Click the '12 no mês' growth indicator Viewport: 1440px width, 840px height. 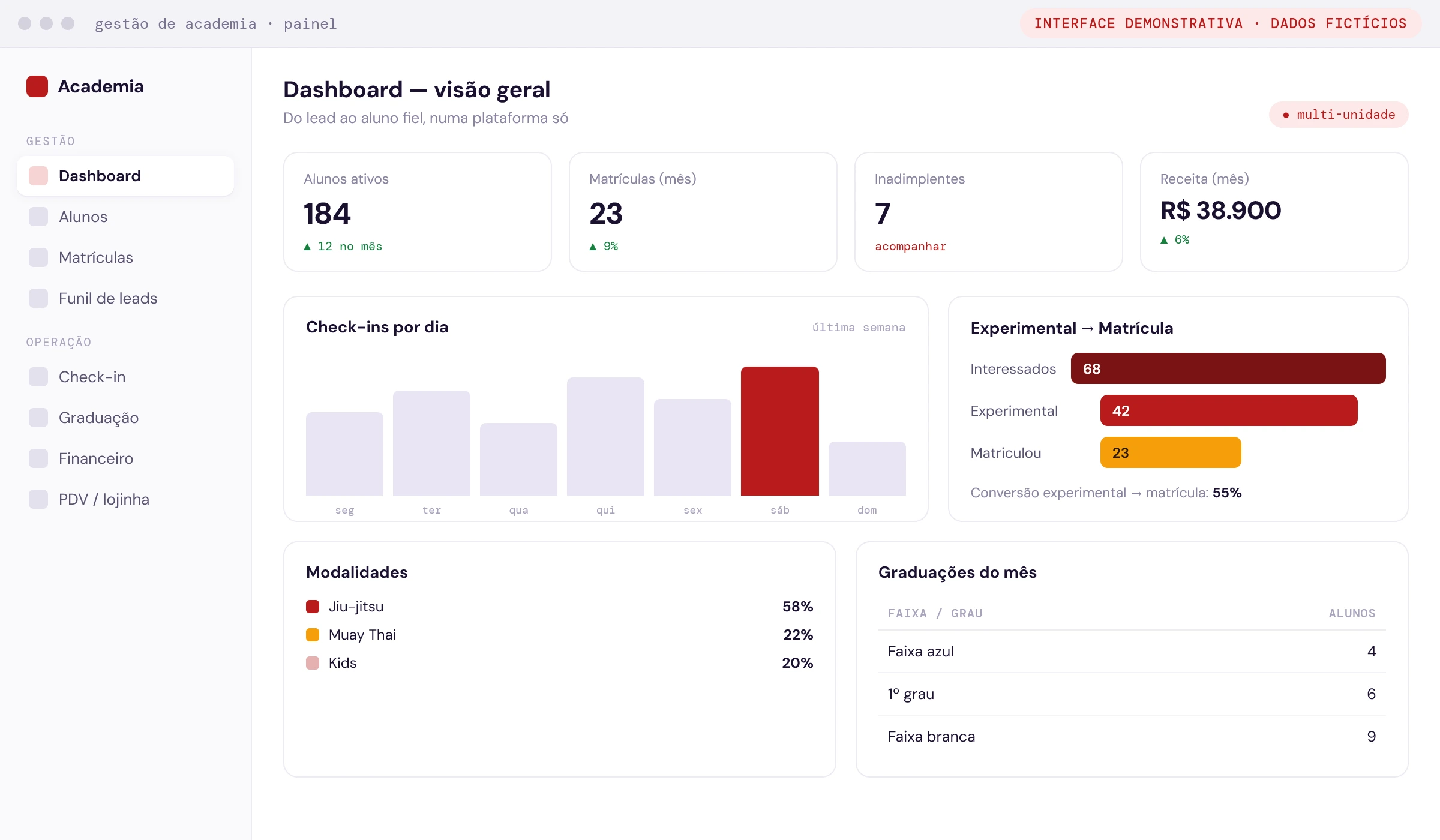tap(343, 247)
